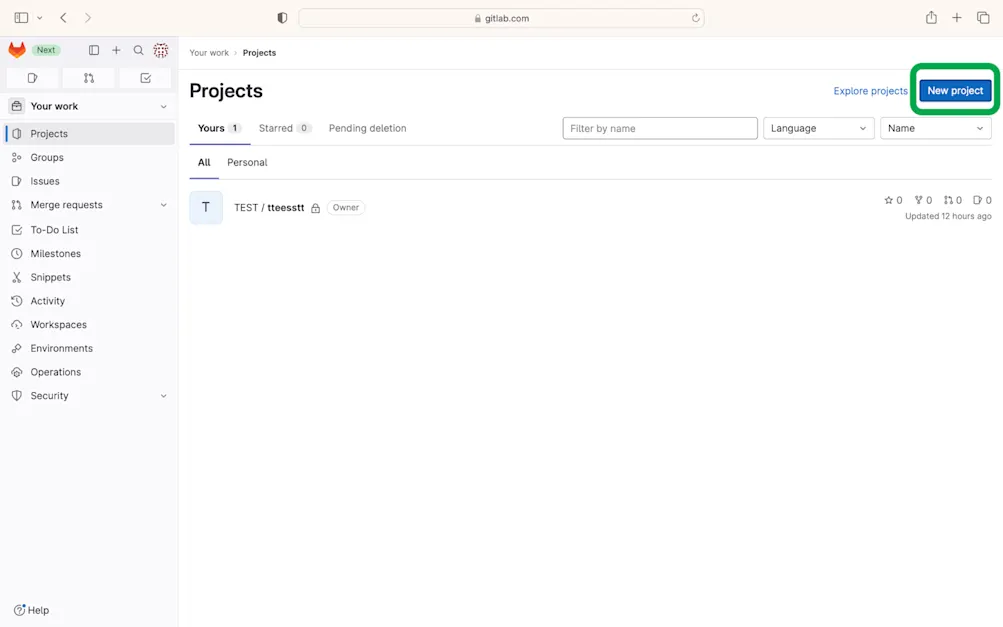Screen dimensions: 1003x627
Task: Collapse the Your work section chevron
Action: pyautogui.click(x=163, y=106)
